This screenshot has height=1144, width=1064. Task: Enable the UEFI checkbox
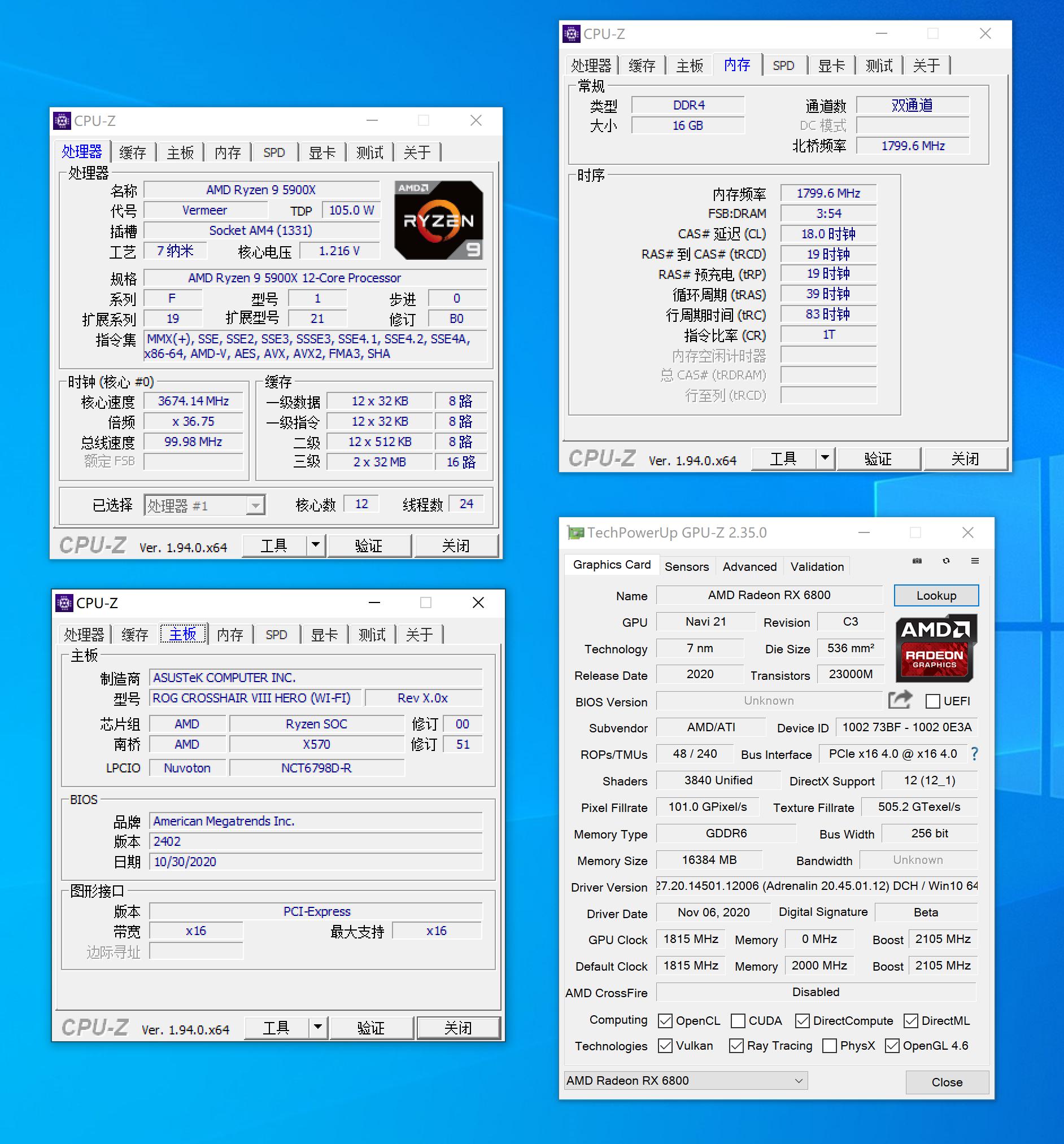932,701
